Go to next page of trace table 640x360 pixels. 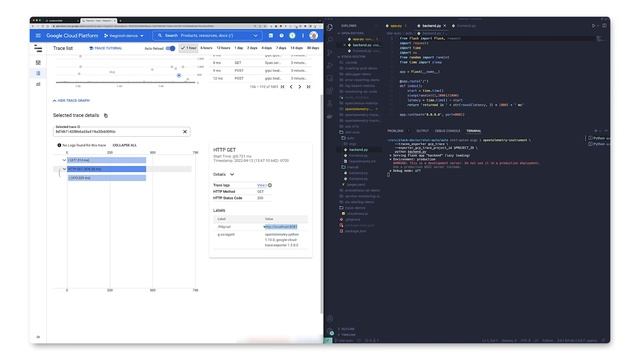click(300, 87)
